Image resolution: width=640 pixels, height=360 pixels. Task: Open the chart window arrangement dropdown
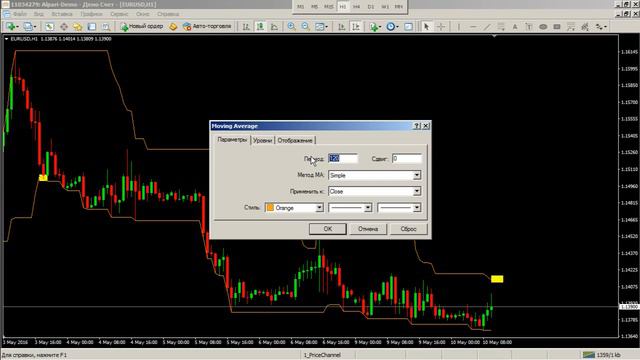pyautogui.click(x=322, y=27)
